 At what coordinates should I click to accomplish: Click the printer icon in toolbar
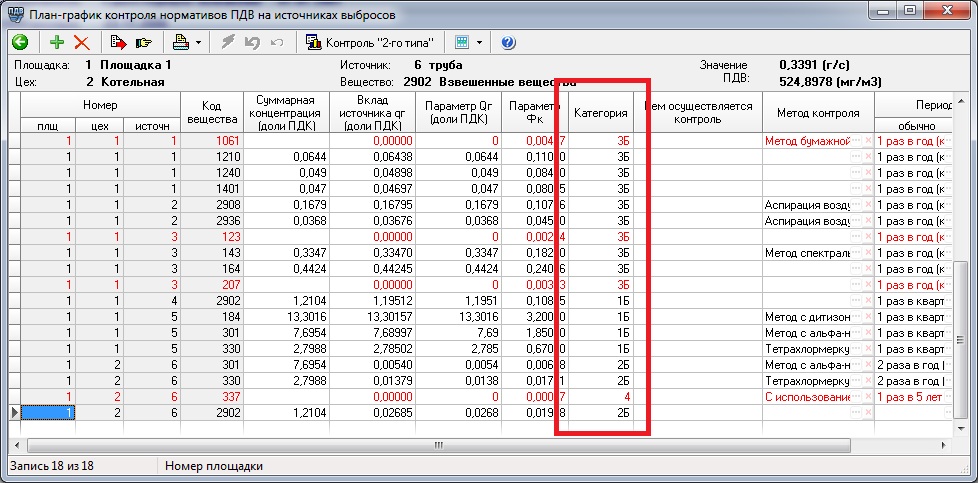point(180,43)
